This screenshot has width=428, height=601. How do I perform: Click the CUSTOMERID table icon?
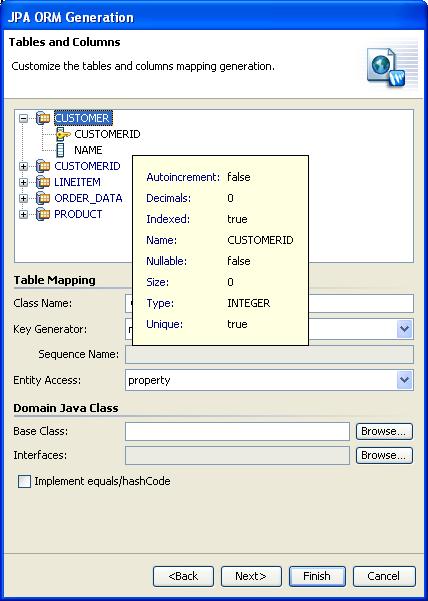pyautogui.click(x=43, y=166)
